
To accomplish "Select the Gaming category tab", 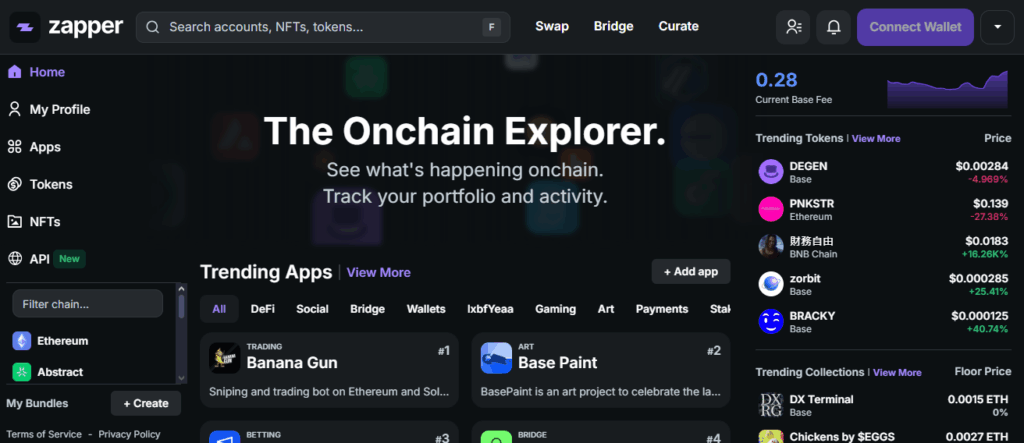I will coord(555,309).
